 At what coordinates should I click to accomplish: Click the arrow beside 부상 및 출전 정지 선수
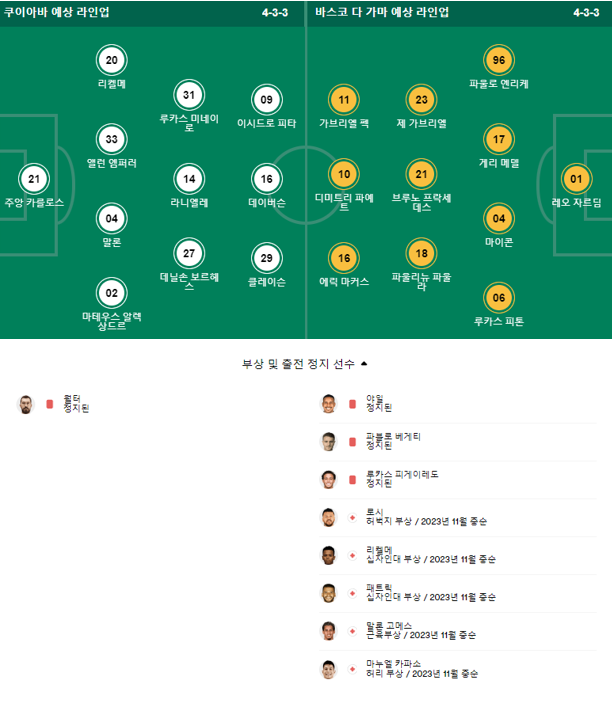pyautogui.click(x=364, y=364)
